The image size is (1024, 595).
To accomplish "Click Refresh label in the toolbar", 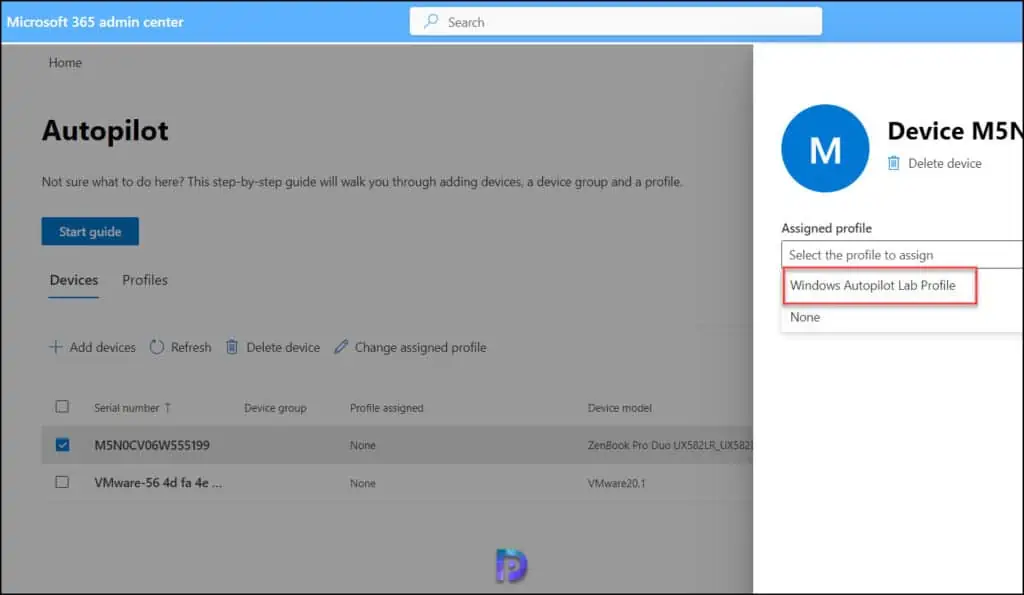I will click(x=191, y=347).
